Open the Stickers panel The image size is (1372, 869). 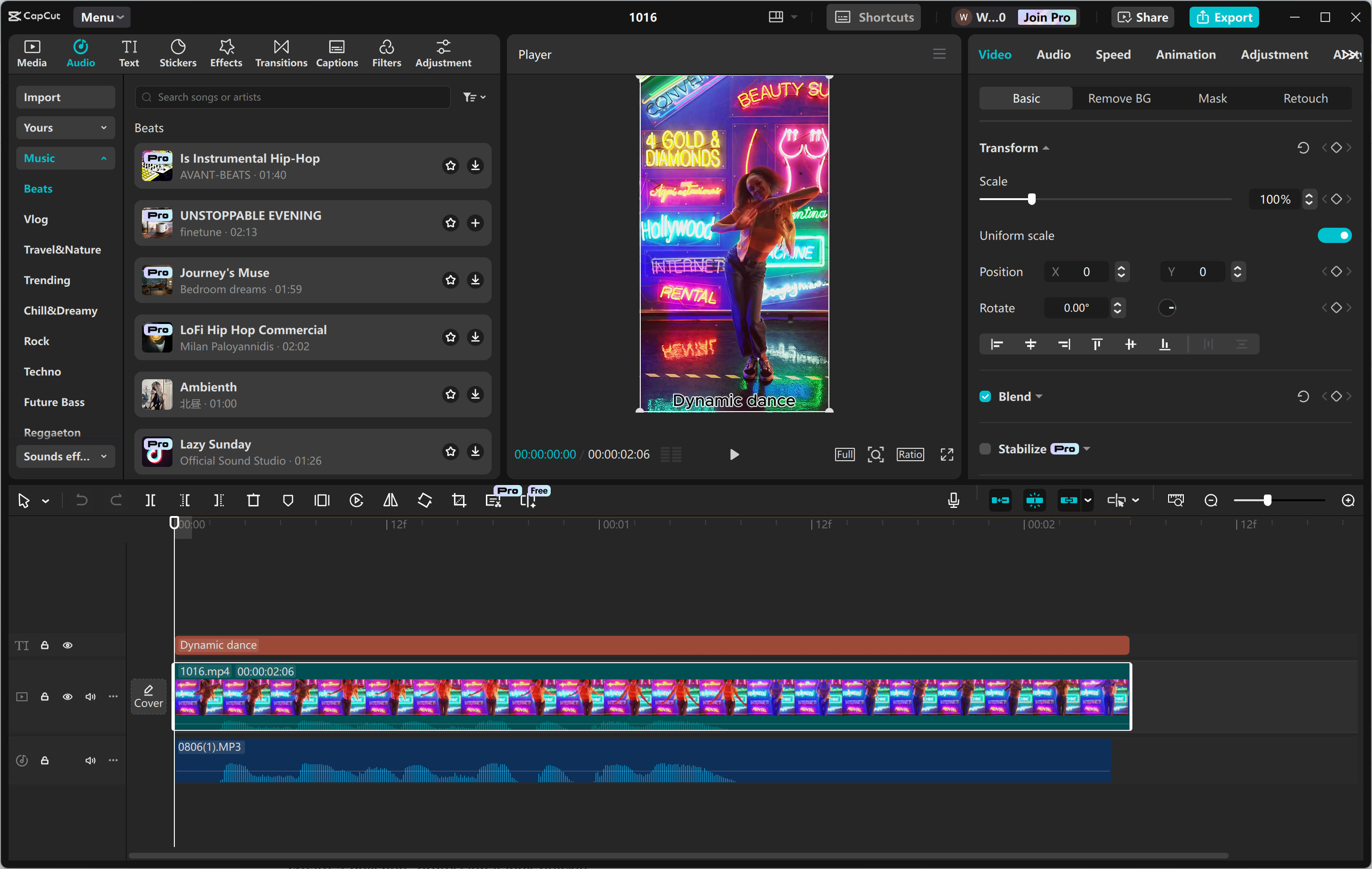pyautogui.click(x=178, y=53)
